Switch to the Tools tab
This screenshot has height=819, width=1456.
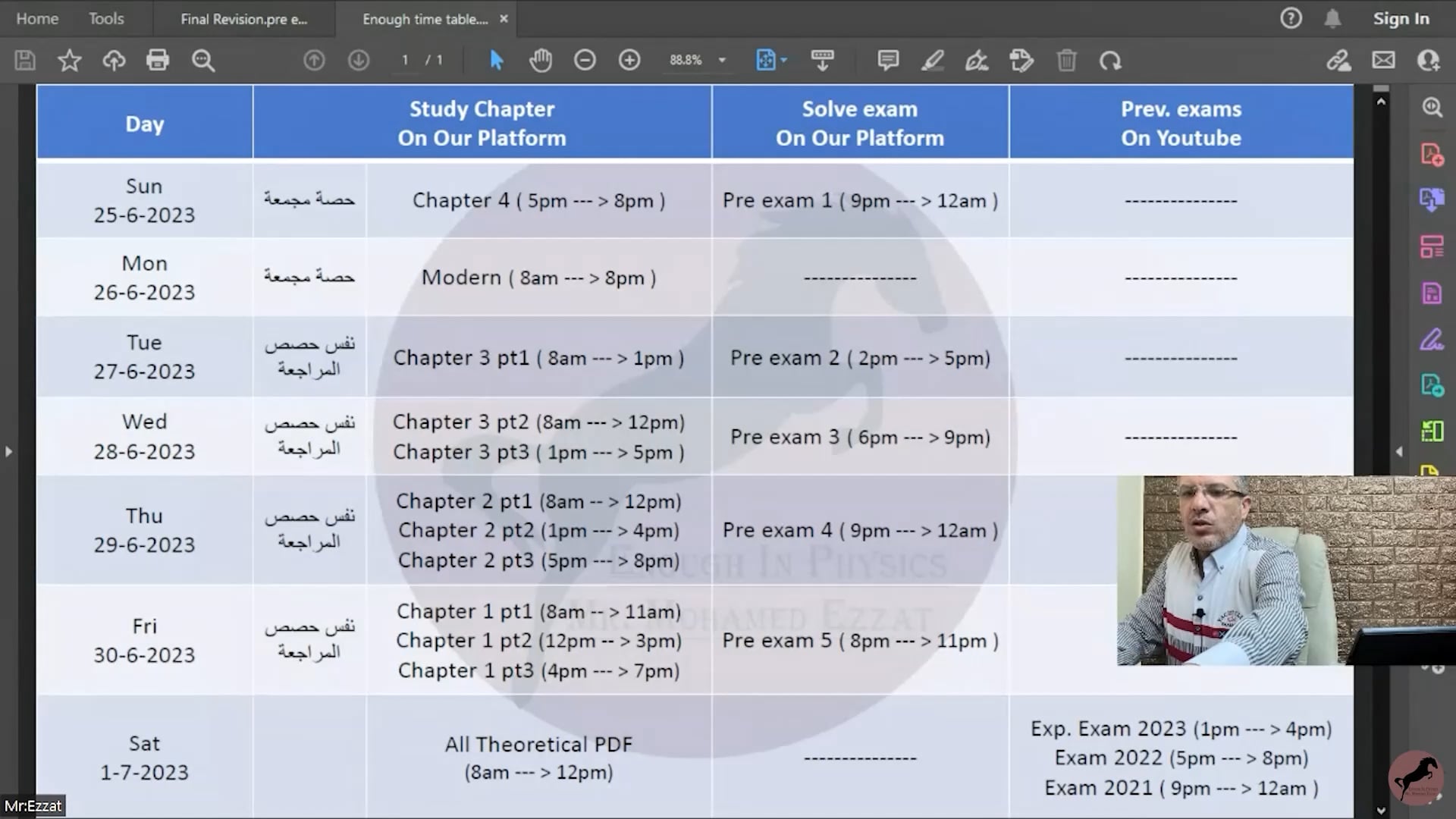tap(106, 18)
